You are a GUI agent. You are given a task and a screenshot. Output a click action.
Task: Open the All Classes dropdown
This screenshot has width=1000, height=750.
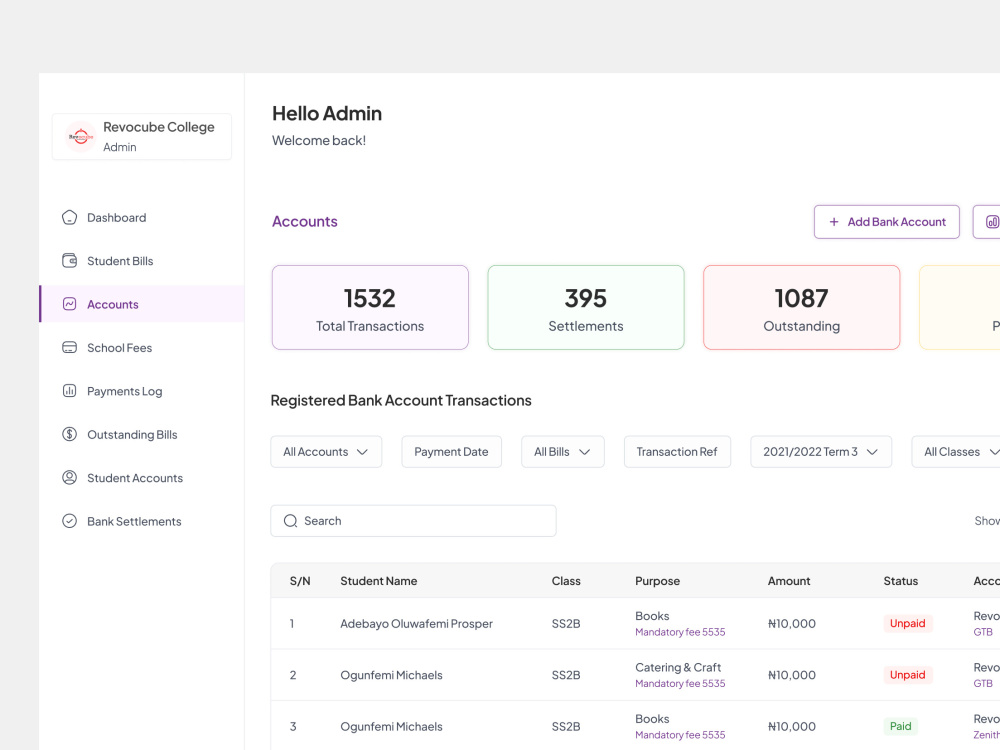click(x=956, y=452)
